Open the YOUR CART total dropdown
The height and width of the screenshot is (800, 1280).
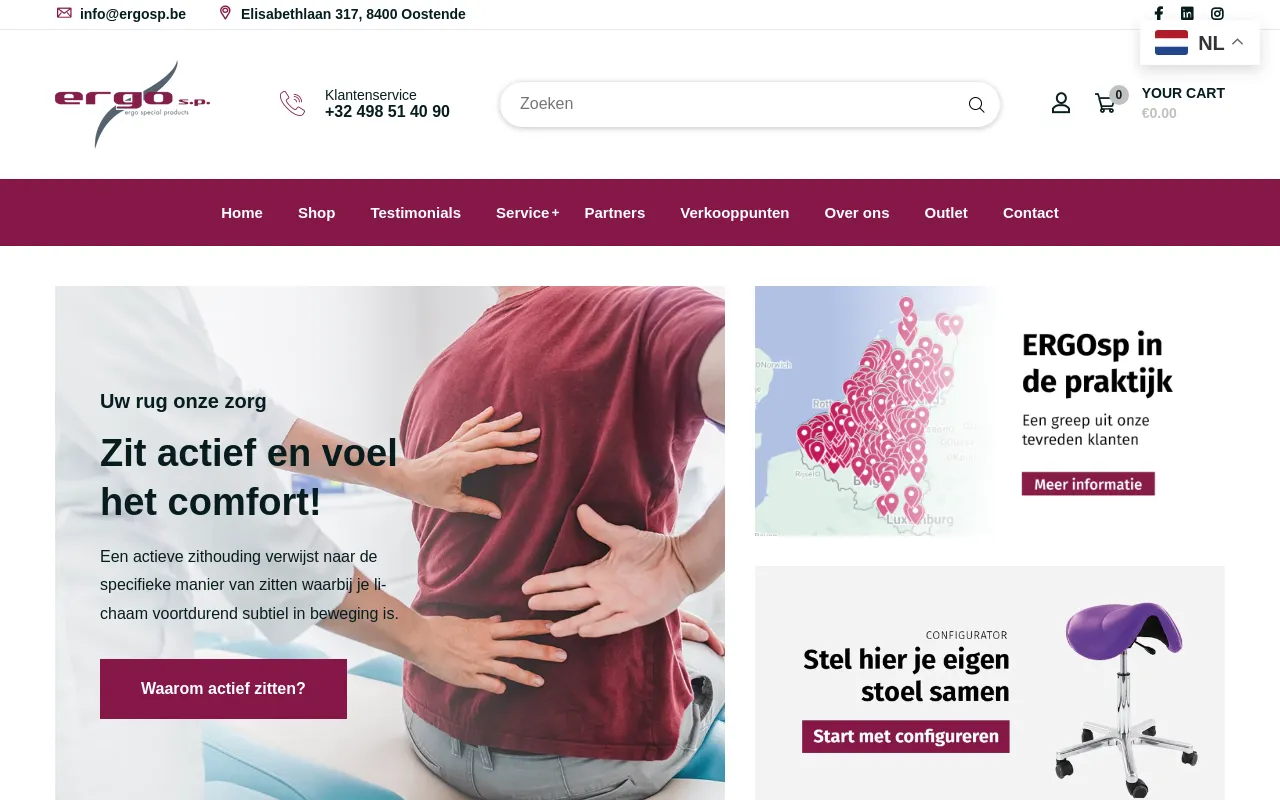1183,103
